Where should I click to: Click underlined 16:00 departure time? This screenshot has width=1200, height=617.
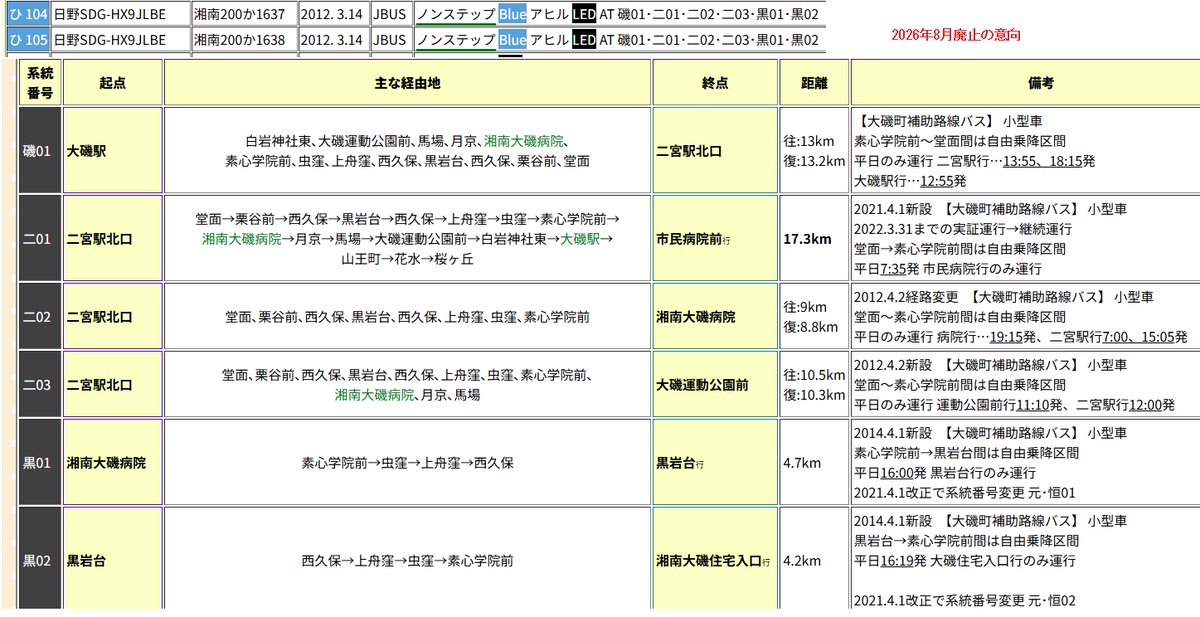tap(899, 473)
